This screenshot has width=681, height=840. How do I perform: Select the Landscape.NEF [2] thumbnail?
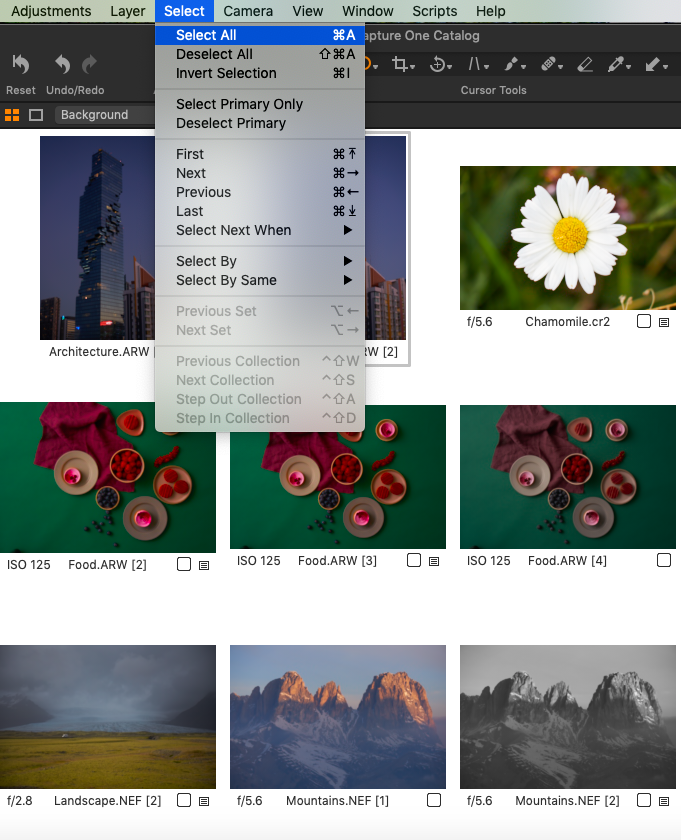108,717
